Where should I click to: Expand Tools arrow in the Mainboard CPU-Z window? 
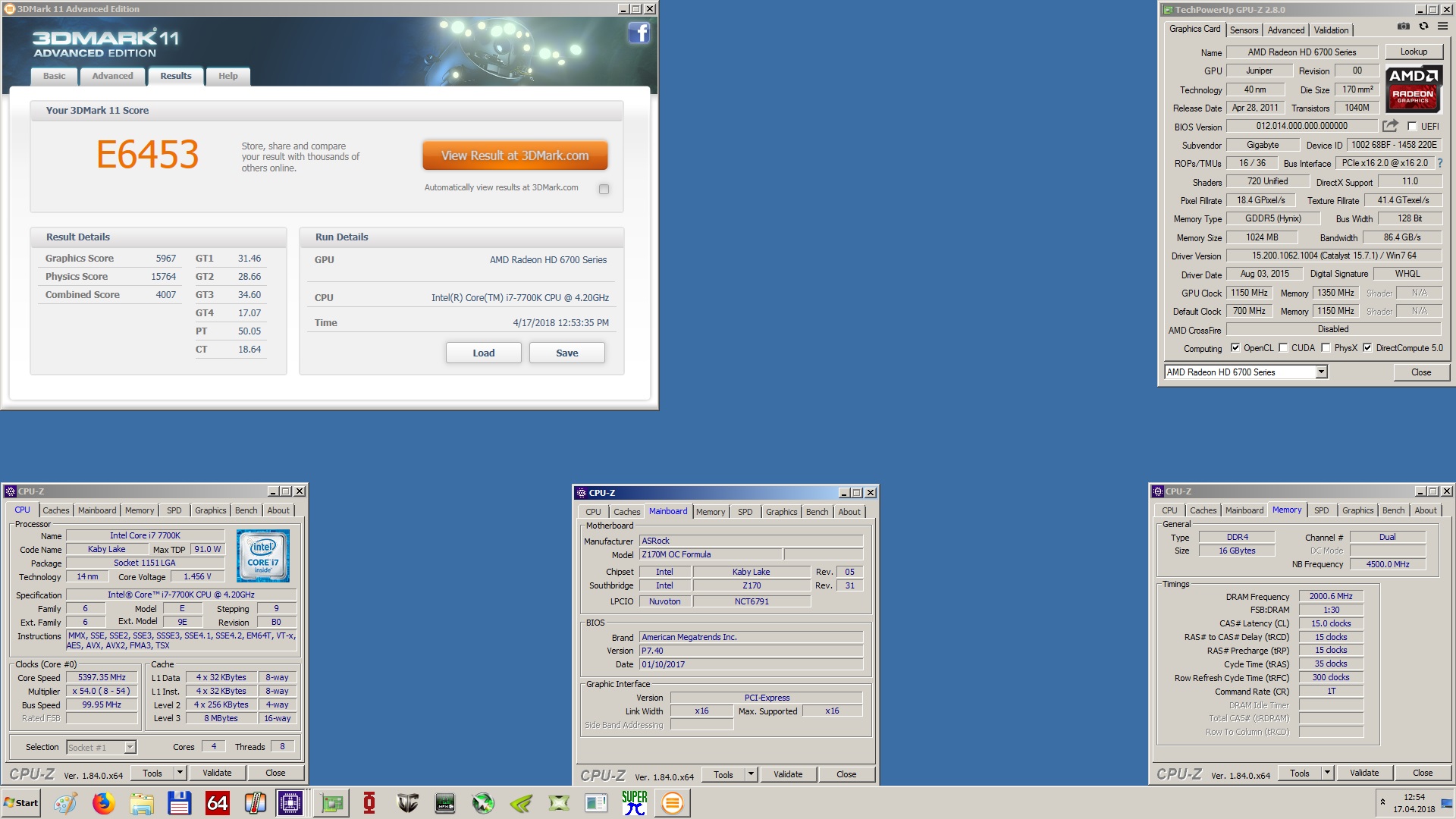(x=751, y=774)
